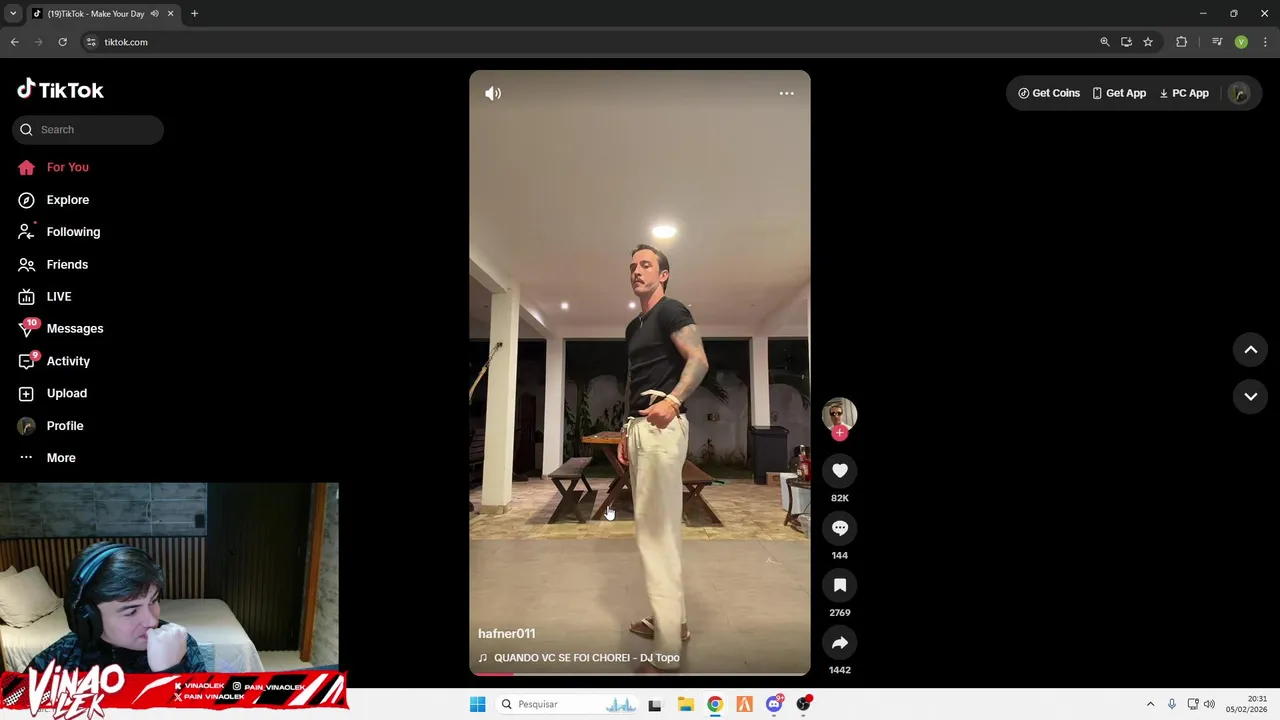The width and height of the screenshot is (1280, 720).
Task: Mute the tab with its audio icon
Action: click(154, 14)
